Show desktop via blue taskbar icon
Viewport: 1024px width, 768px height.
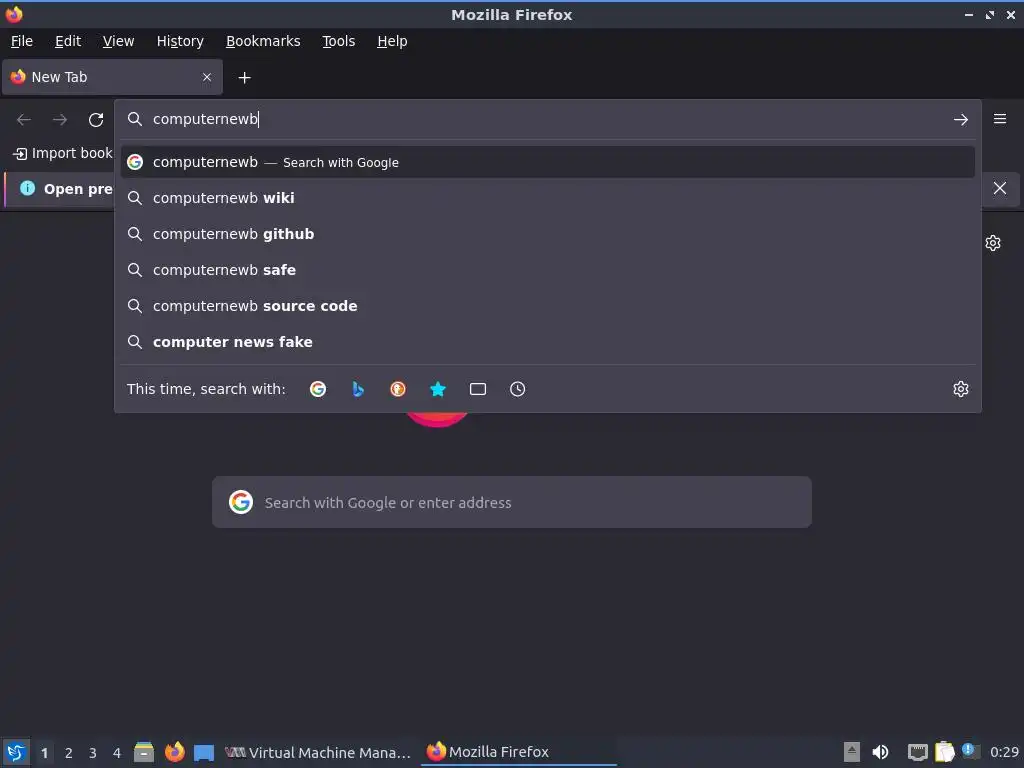point(204,753)
